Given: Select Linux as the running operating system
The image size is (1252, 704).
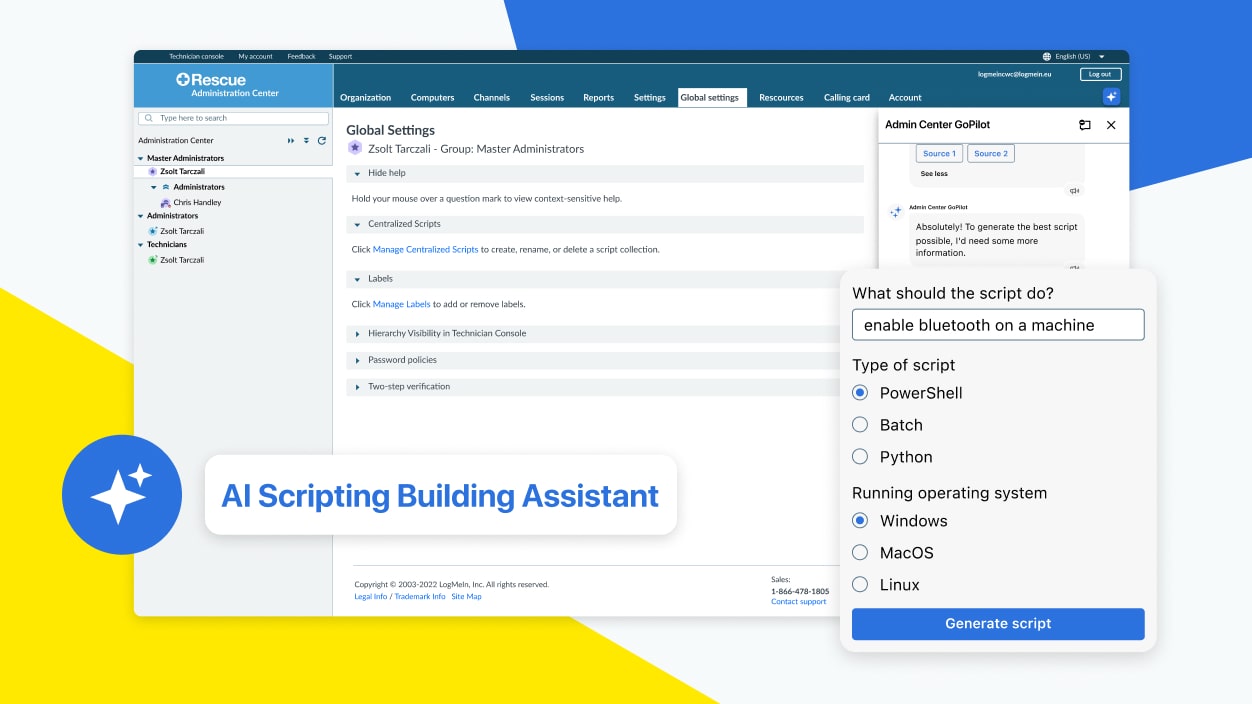Looking at the screenshot, I should (860, 584).
